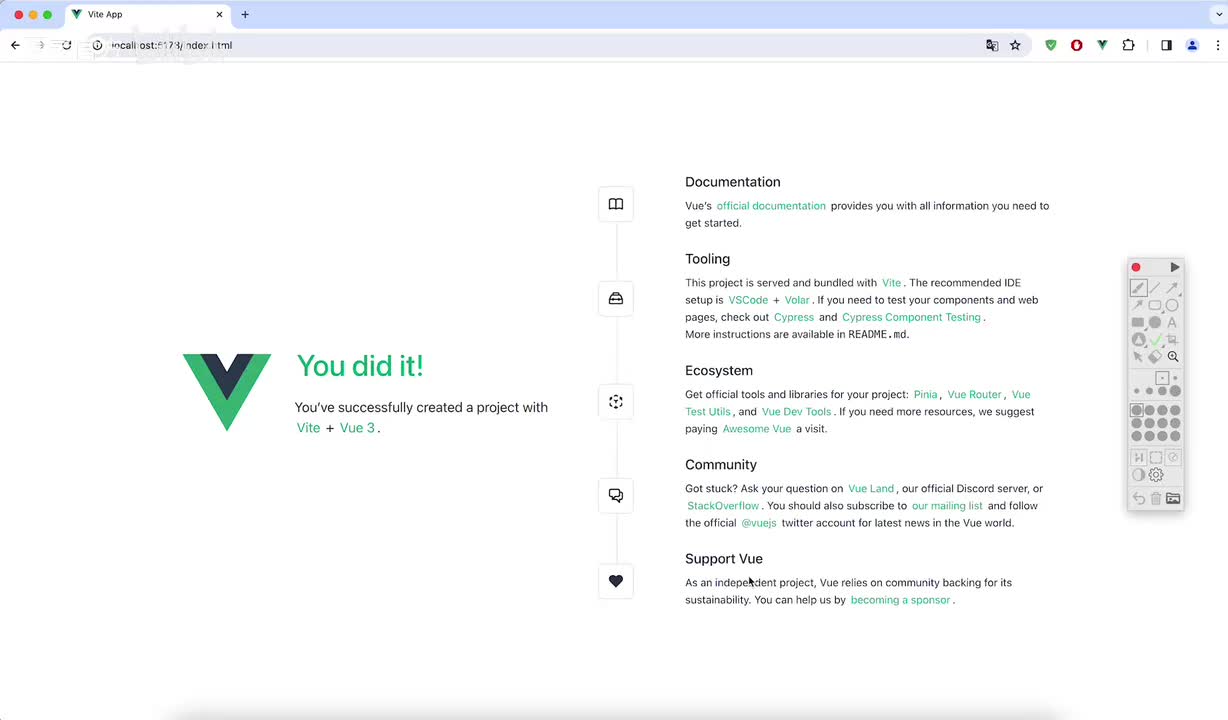This screenshot has width=1228, height=720.
Task: Click the play triangle on palette
Action: [1175, 267]
